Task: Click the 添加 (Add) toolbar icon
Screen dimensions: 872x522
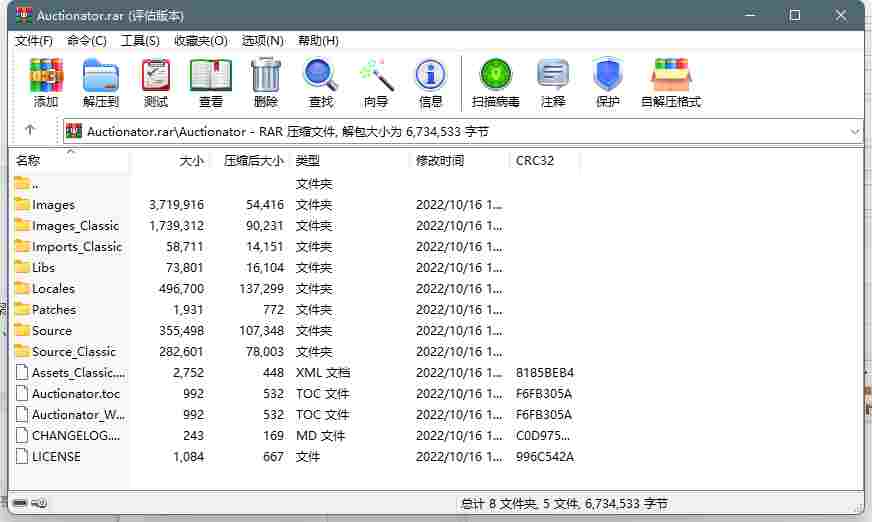Action: pyautogui.click(x=46, y=76)
